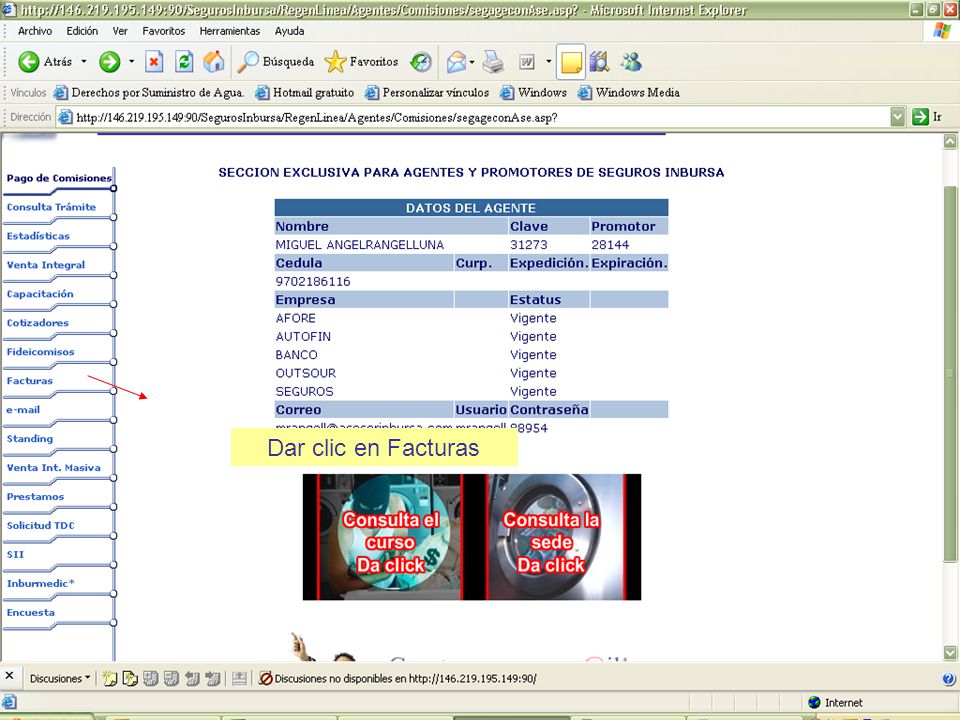The image size is (960, 720).
Task: Refresh the page with the green arrows icon
Action: click(x=184, y=62)
